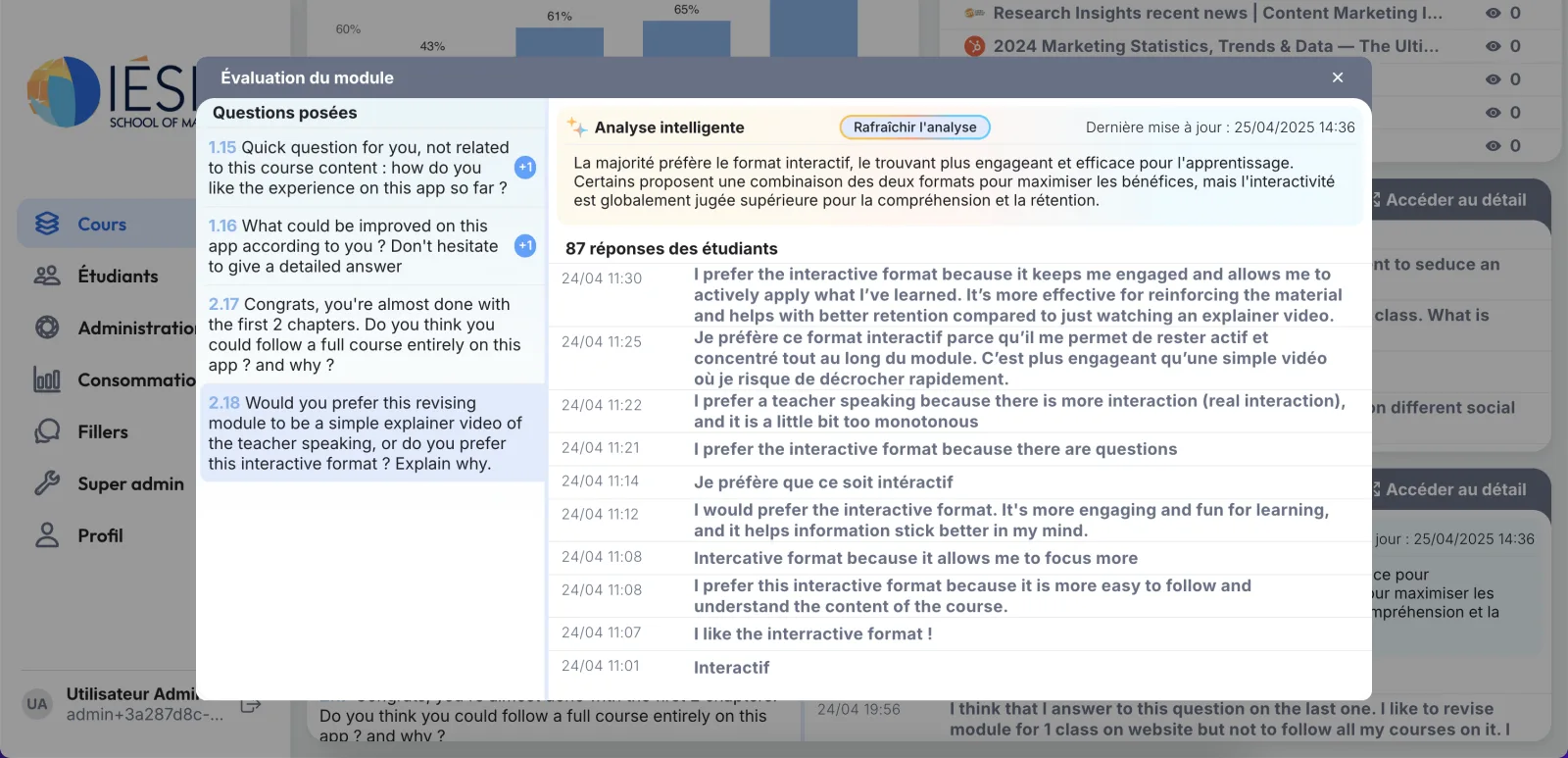Click the Fillers chat bubble icon
The image size is (1568, 758).
point(47,431)
